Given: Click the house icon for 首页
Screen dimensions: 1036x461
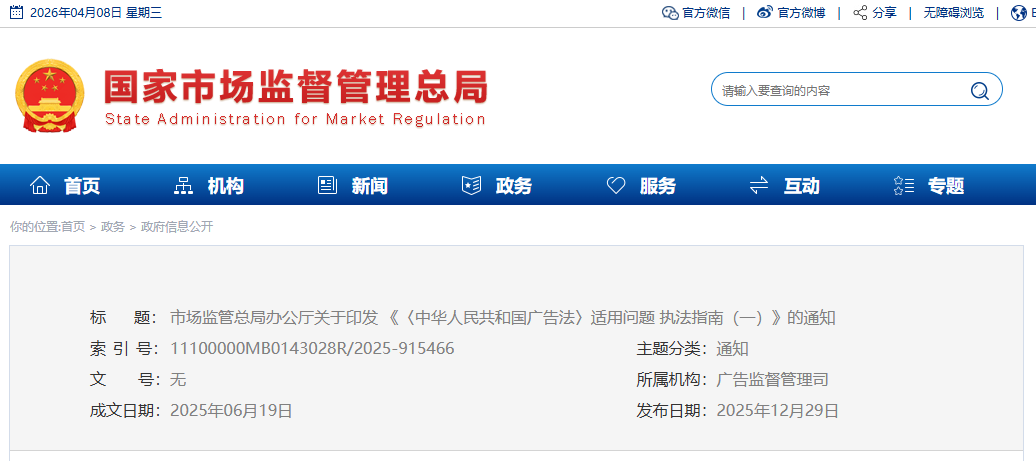Looking at the screenshot, I should pos(40,186).
